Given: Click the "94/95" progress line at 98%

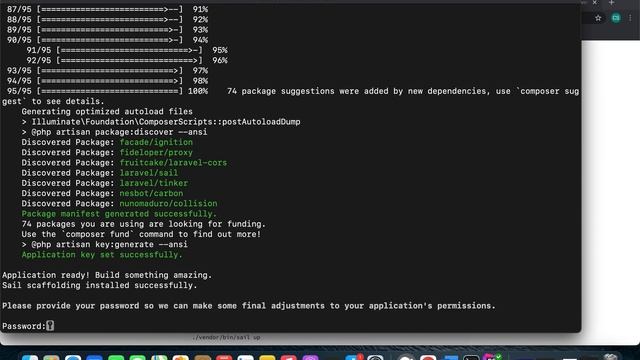Looking at the screenshot, I should tap(107, 81).
